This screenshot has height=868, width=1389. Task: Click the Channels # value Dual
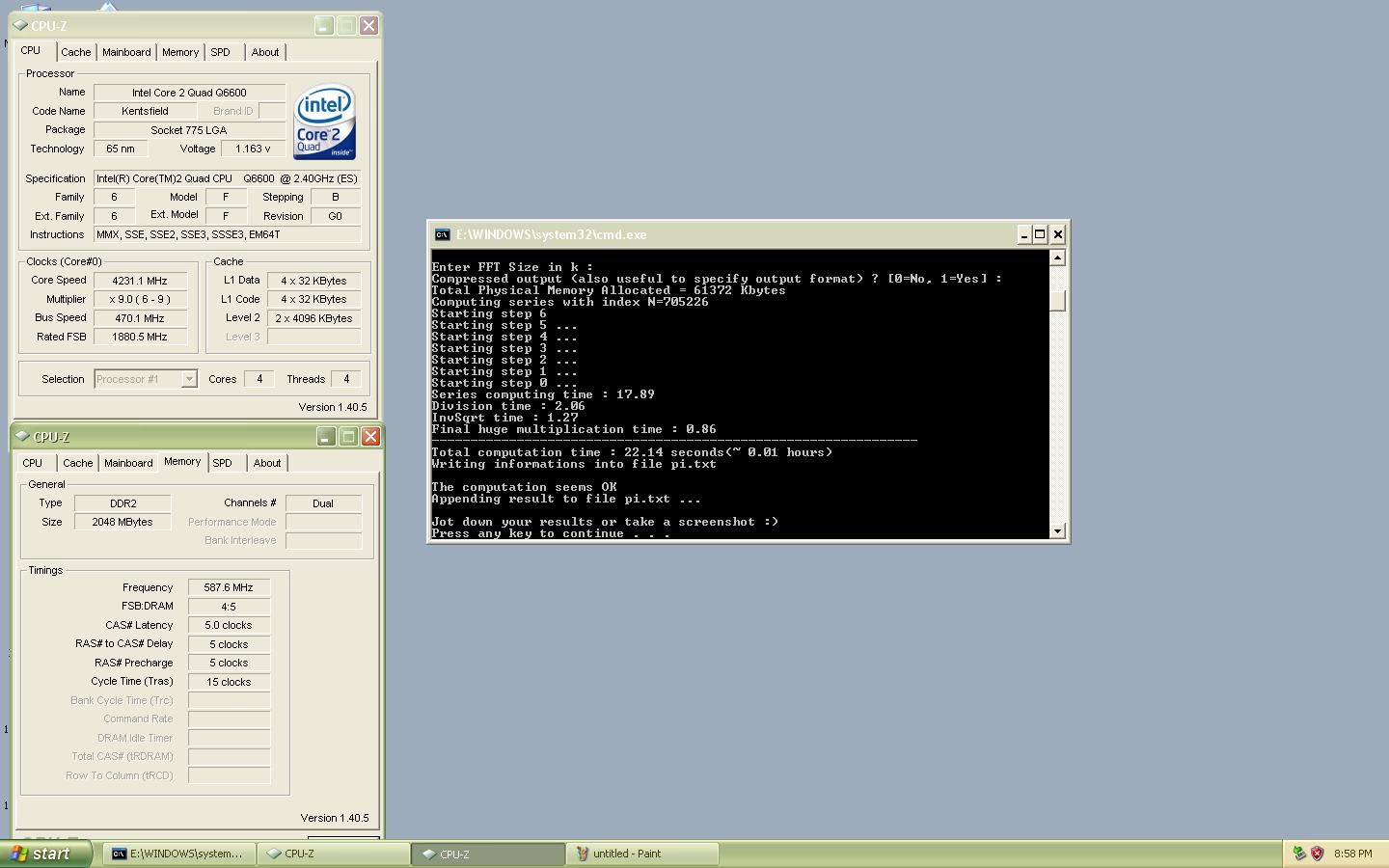coord(323,503)
